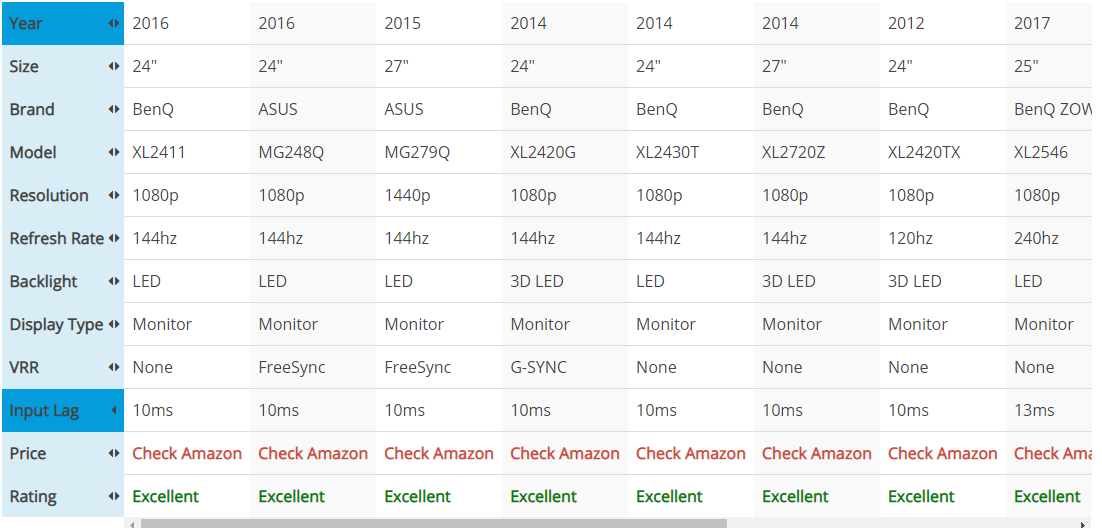
Task: Select the Refresh Rate header label
Action: 56,238
